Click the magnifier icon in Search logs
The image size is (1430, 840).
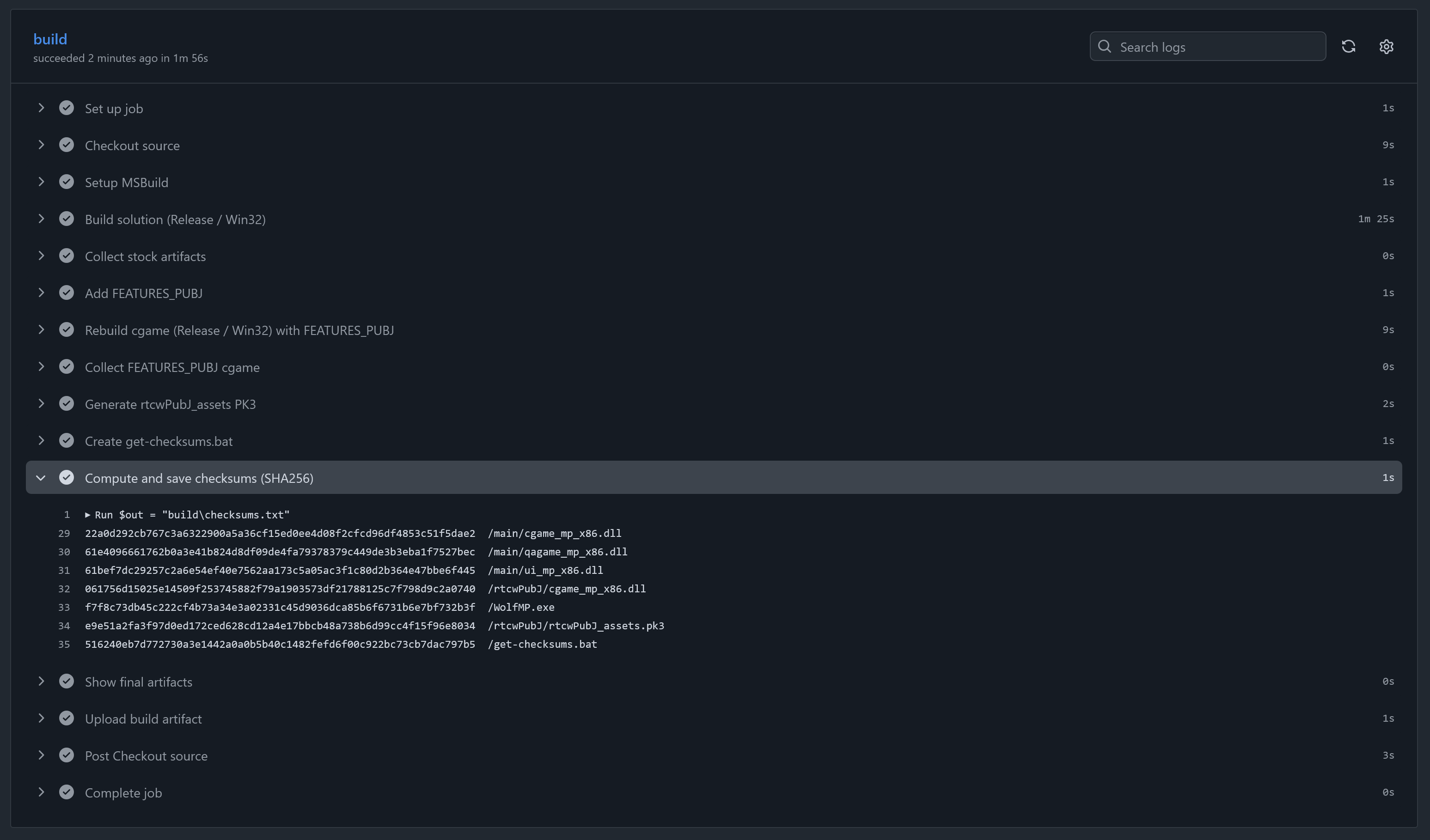pos(1104,47)
